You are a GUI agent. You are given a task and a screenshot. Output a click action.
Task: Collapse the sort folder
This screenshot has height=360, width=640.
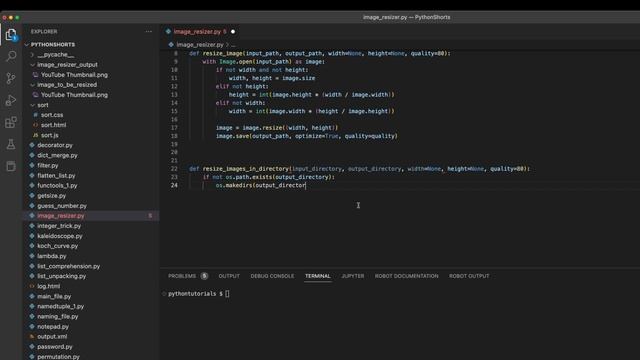point(42,105)
